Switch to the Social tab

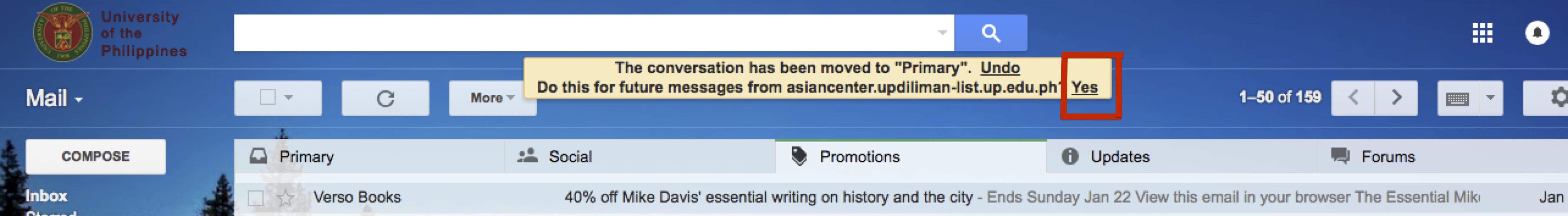tap(570, 157)
